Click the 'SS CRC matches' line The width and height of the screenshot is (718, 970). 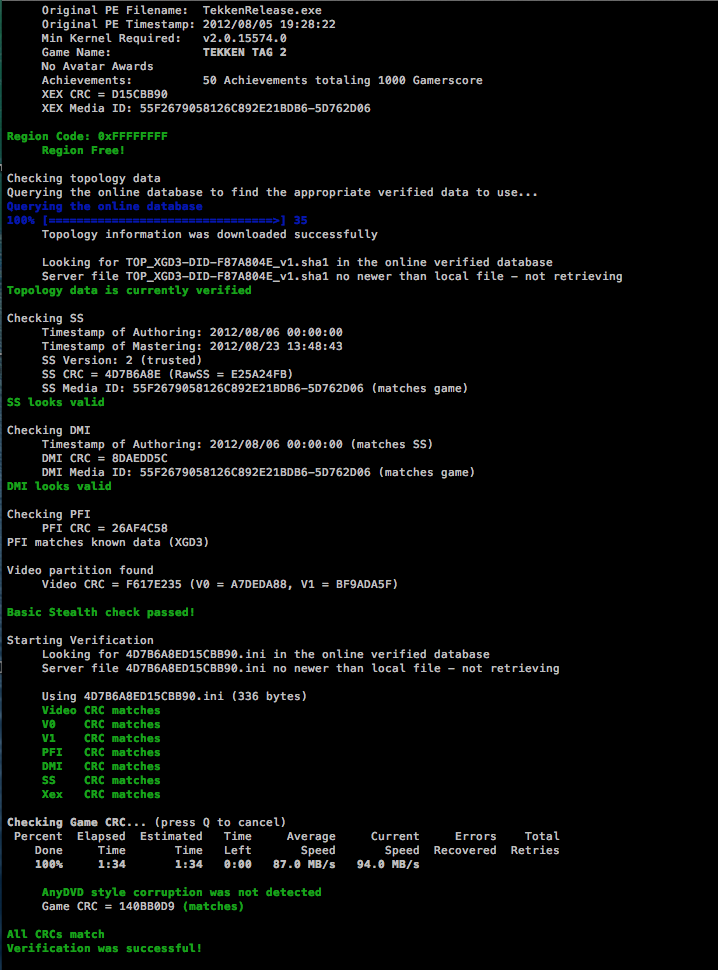[x=101, y=781]
